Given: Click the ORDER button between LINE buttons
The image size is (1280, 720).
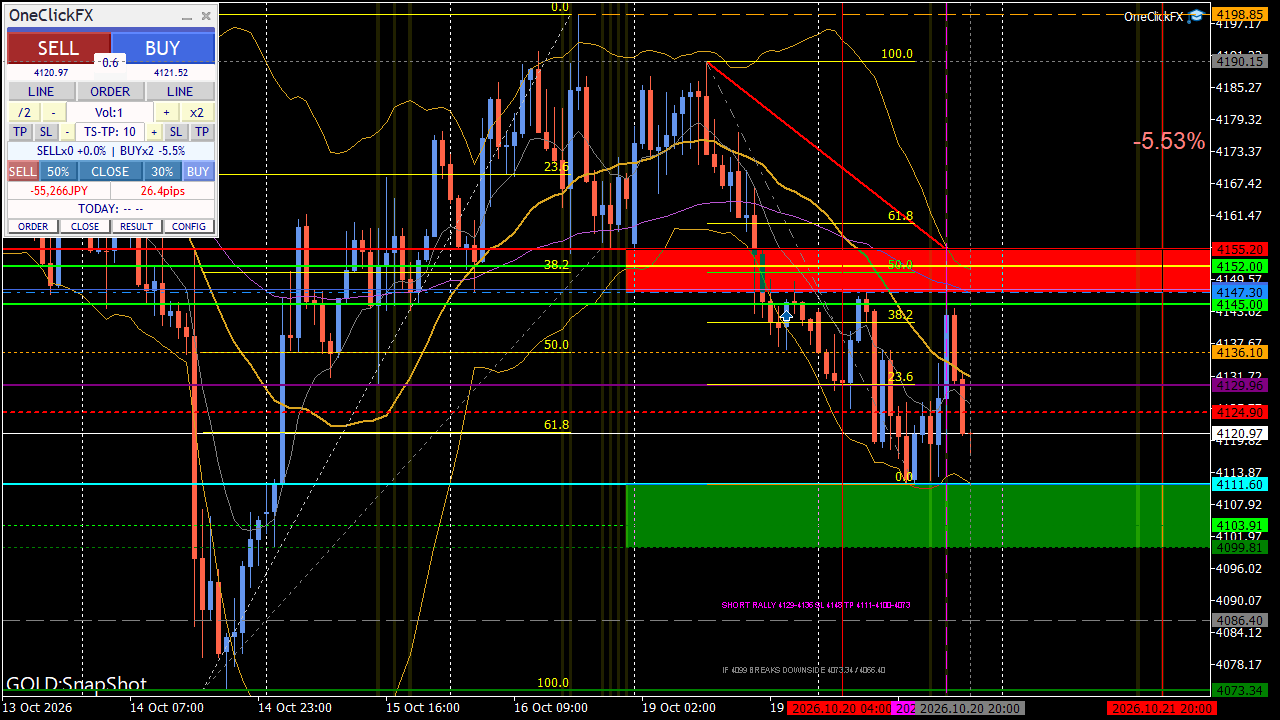Looking at the screenshot, I should 110,91.
